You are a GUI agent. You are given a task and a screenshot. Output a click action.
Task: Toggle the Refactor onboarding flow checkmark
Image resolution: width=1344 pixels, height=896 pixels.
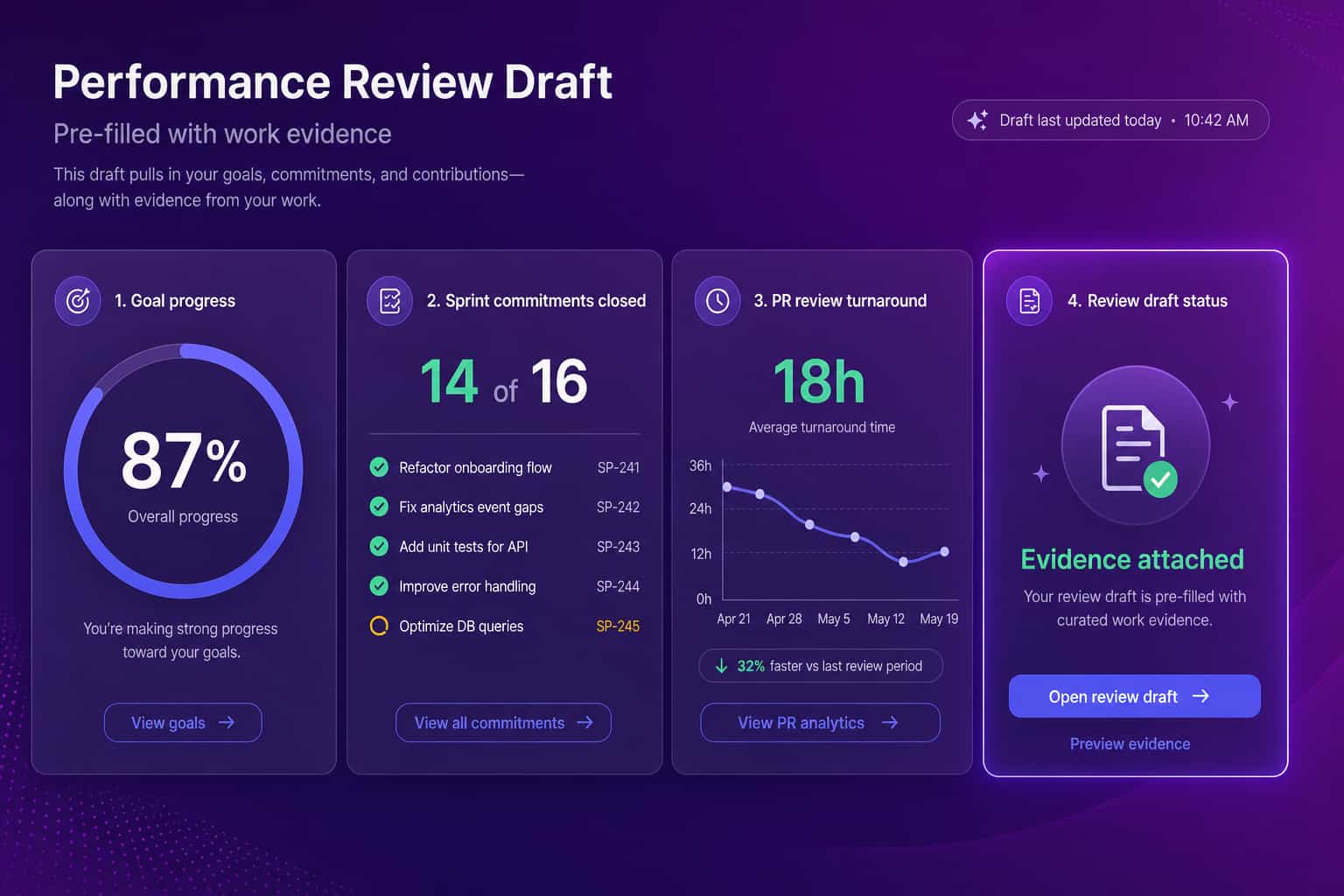click(x=379, y=467)
